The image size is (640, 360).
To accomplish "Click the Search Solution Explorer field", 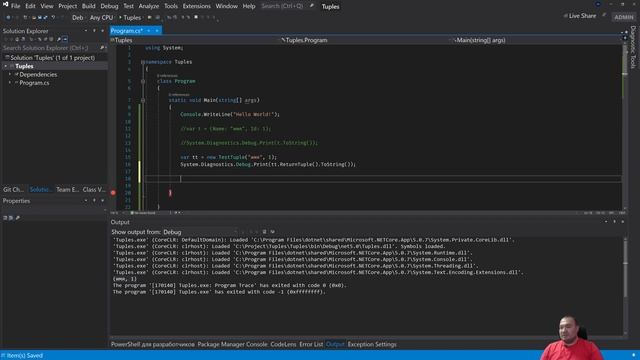I will point(50,48).
